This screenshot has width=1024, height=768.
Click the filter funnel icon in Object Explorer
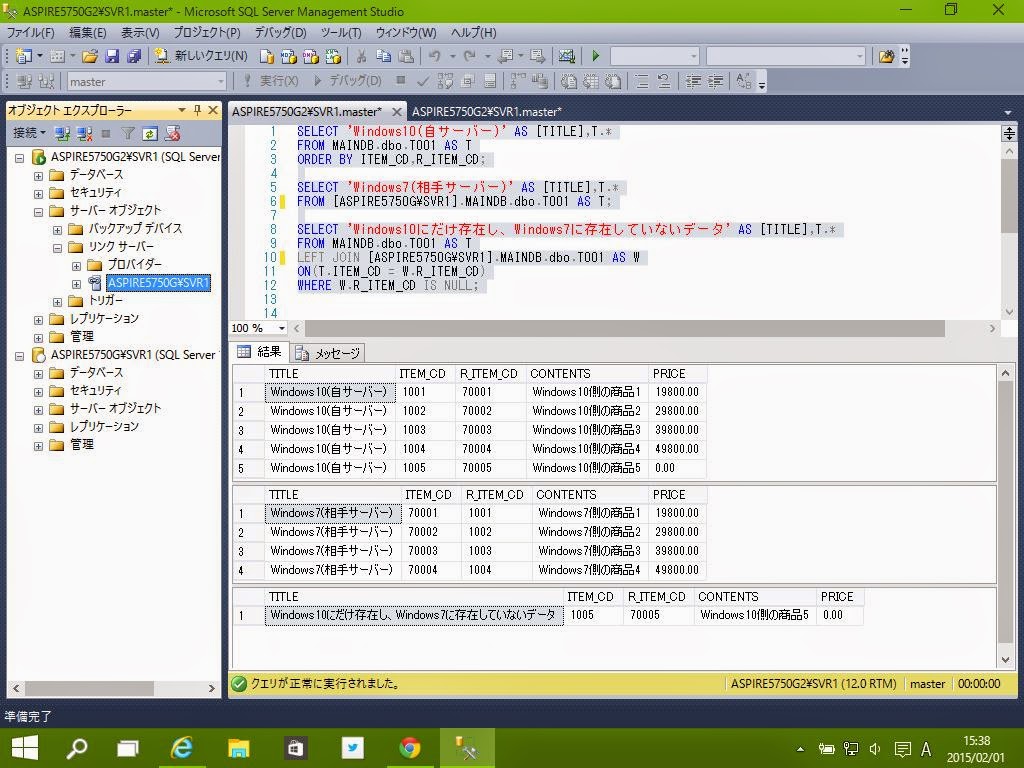(x=128, y=133)
